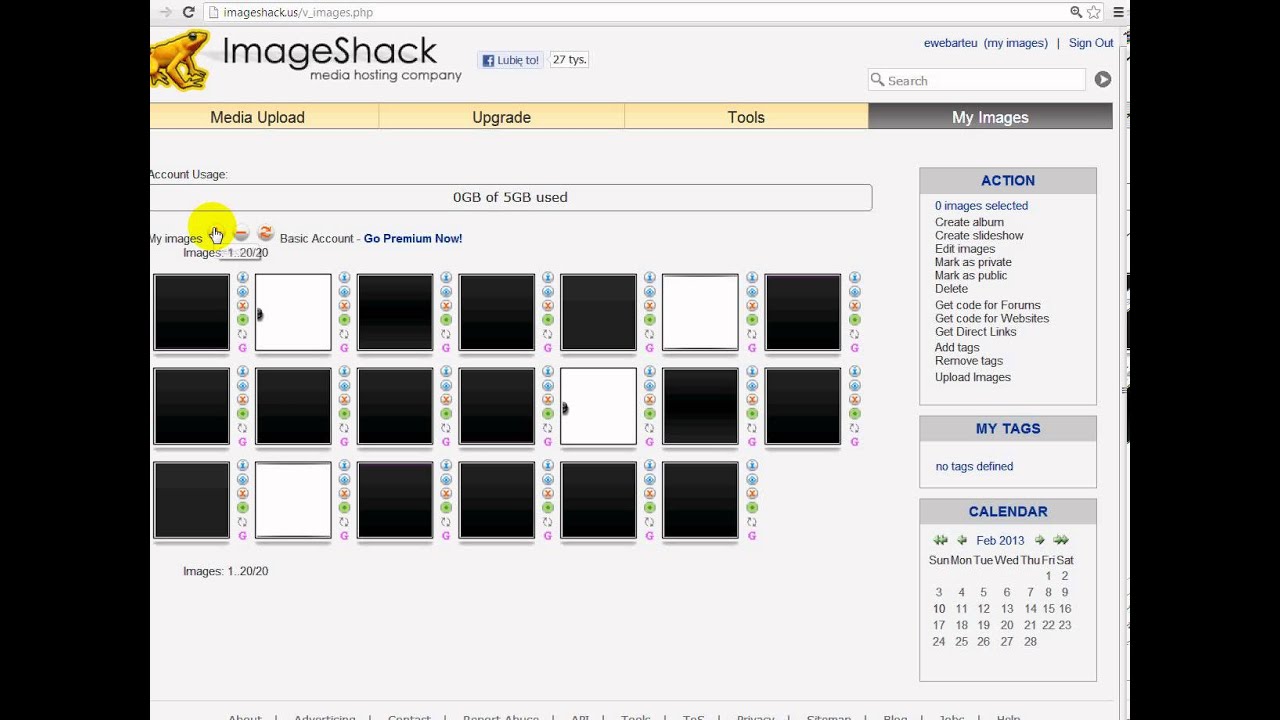The height and width of the screenshot is (720, 1280).
Task: Click Add tags action
Action: click(x=957, y=347)
